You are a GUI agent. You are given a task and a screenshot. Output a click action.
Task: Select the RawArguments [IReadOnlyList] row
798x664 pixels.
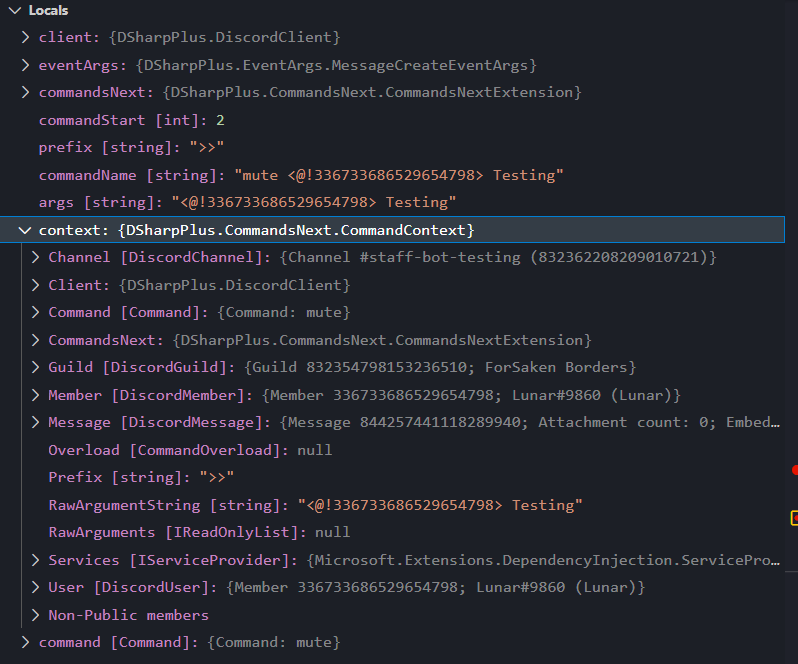tap(392, 532)
